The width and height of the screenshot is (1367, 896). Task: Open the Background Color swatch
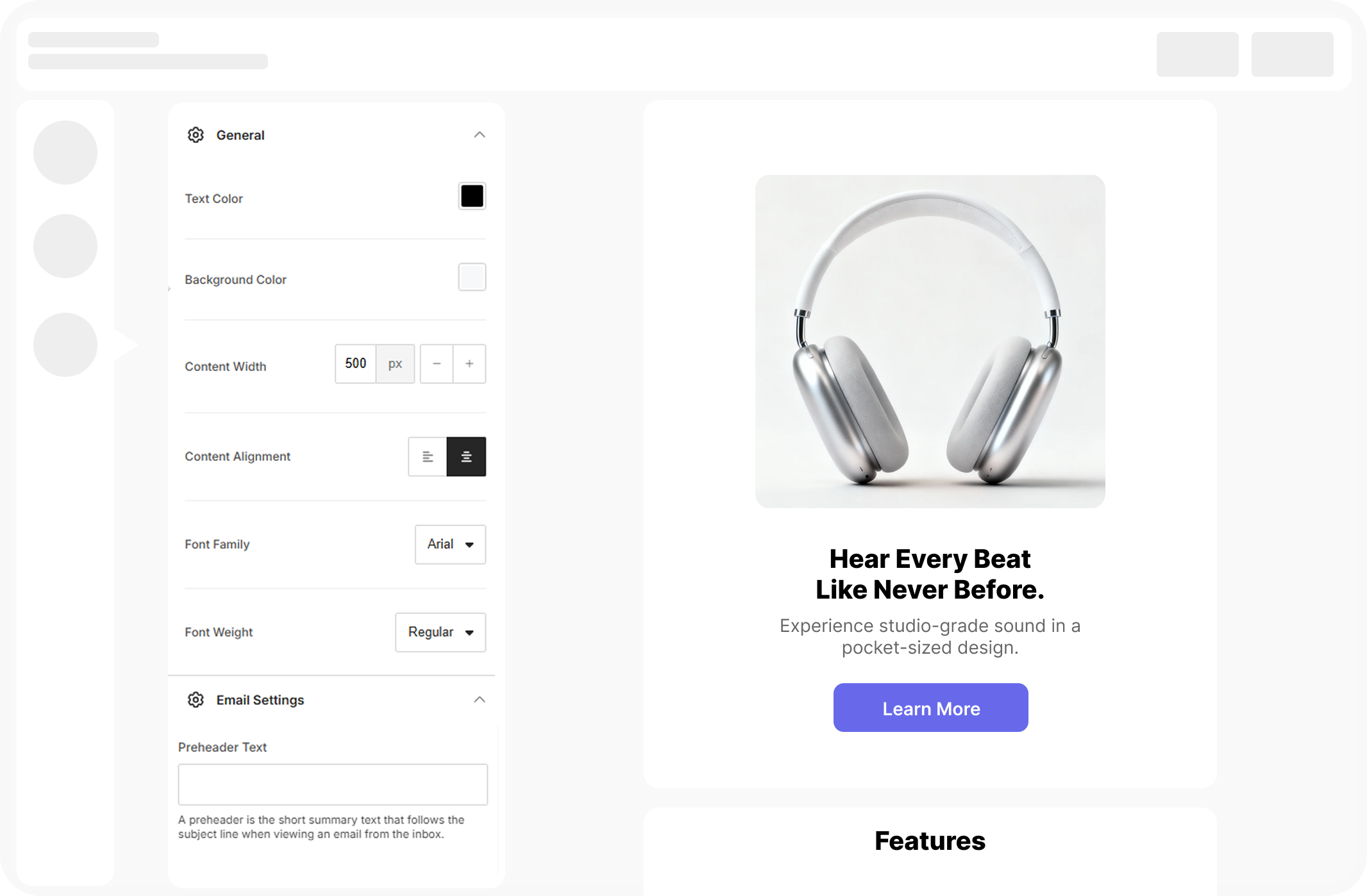[x=471, y=277]
